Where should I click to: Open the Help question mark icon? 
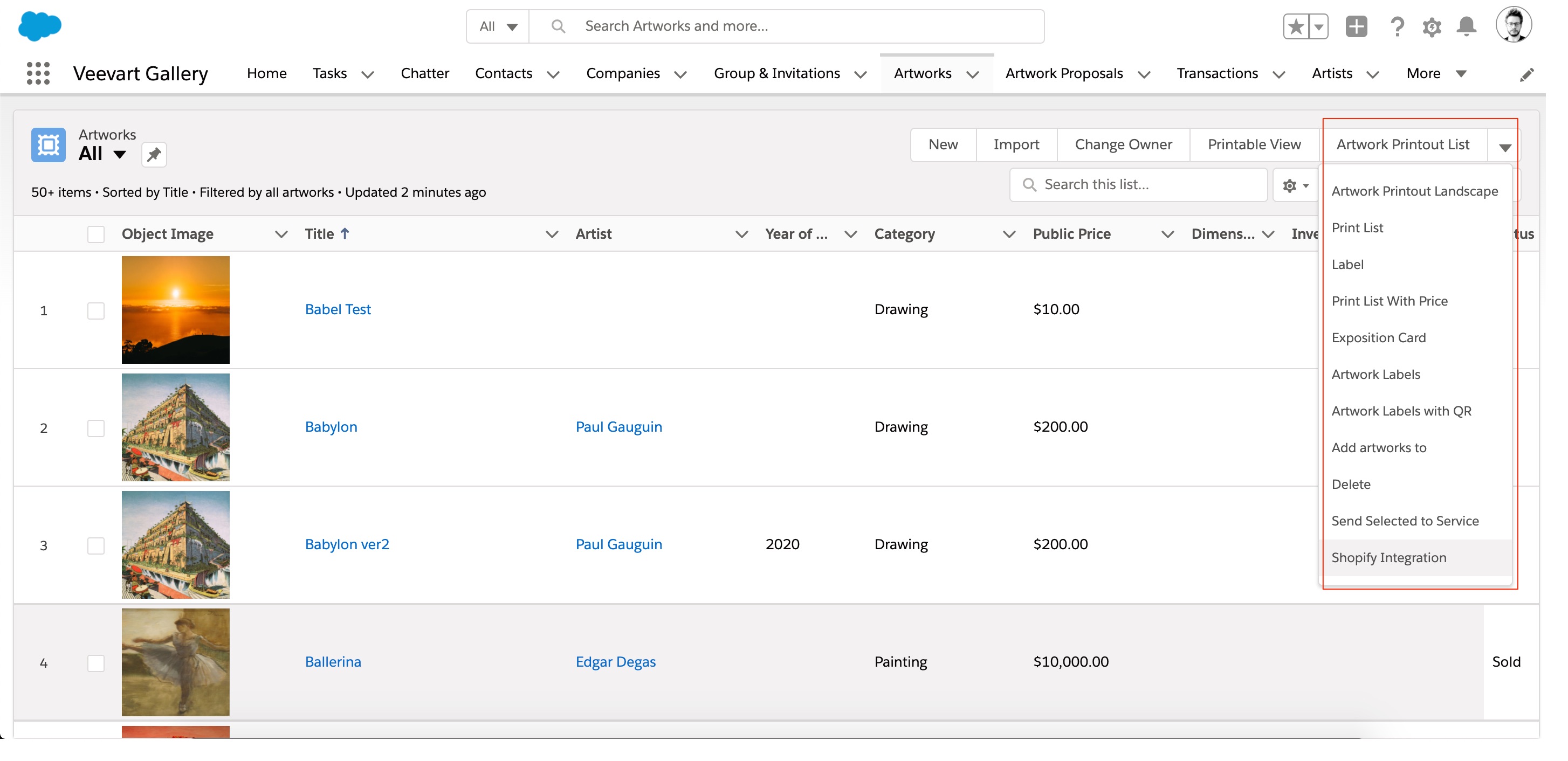click(x=1397, y=26)
